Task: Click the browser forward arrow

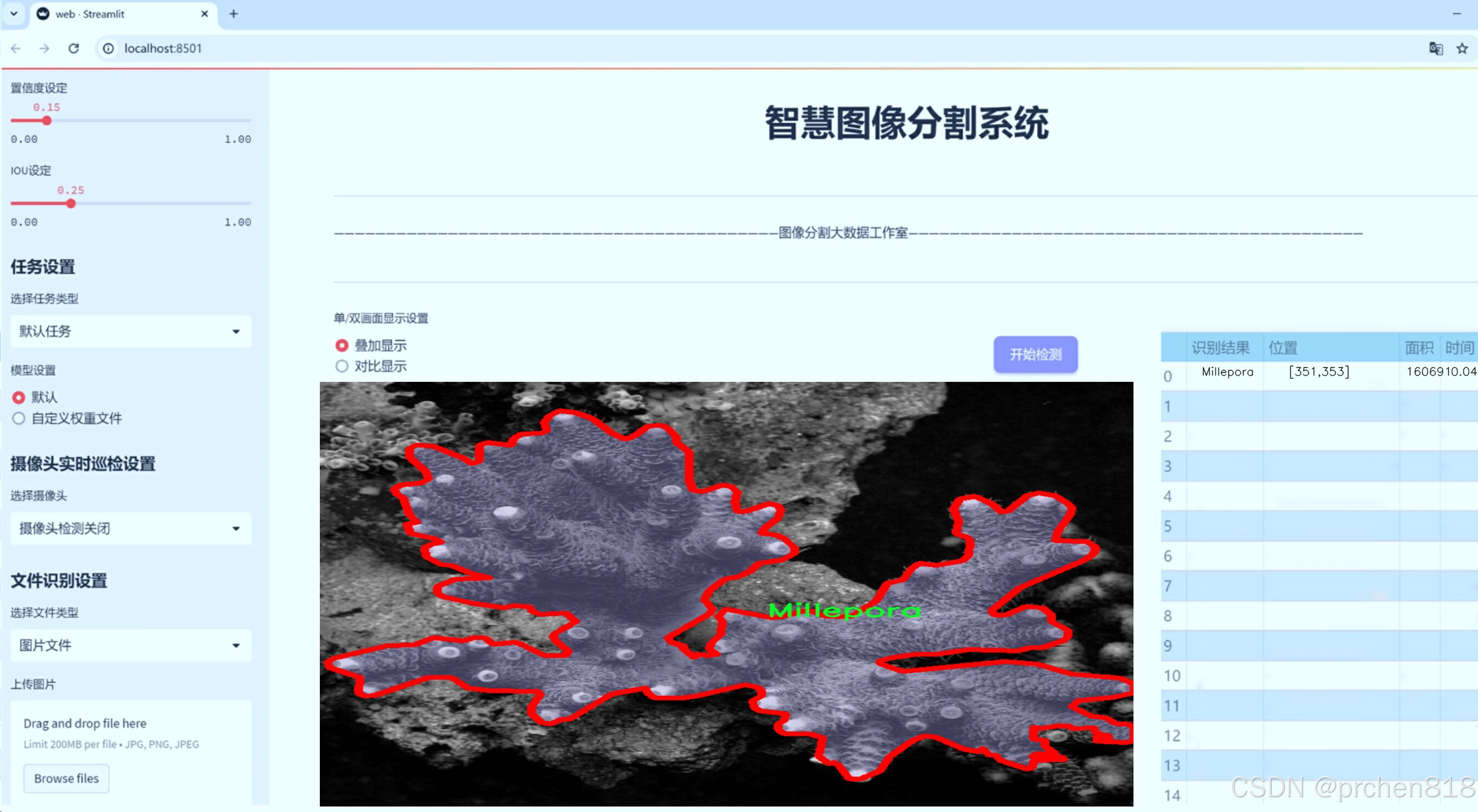Action: 44,48
